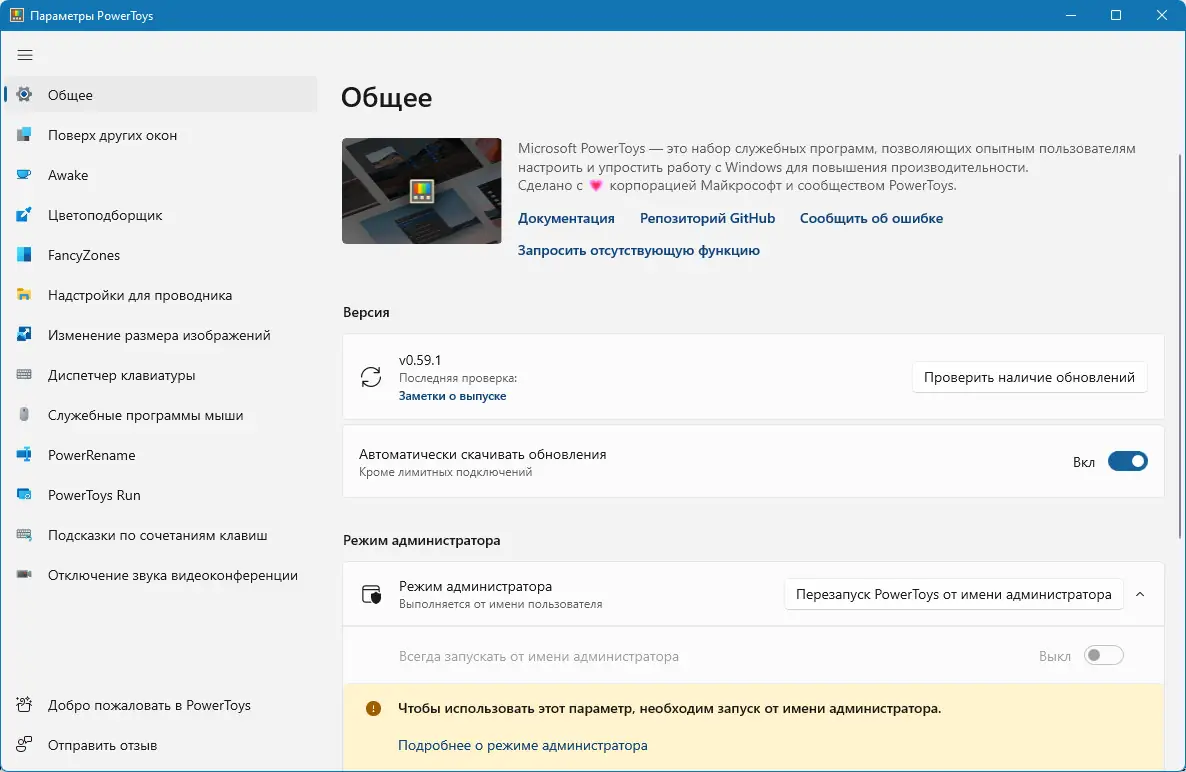The image size is (1186, 772).
Task: Maximize the PowerToys settings window
Action: coord(1116,15)
